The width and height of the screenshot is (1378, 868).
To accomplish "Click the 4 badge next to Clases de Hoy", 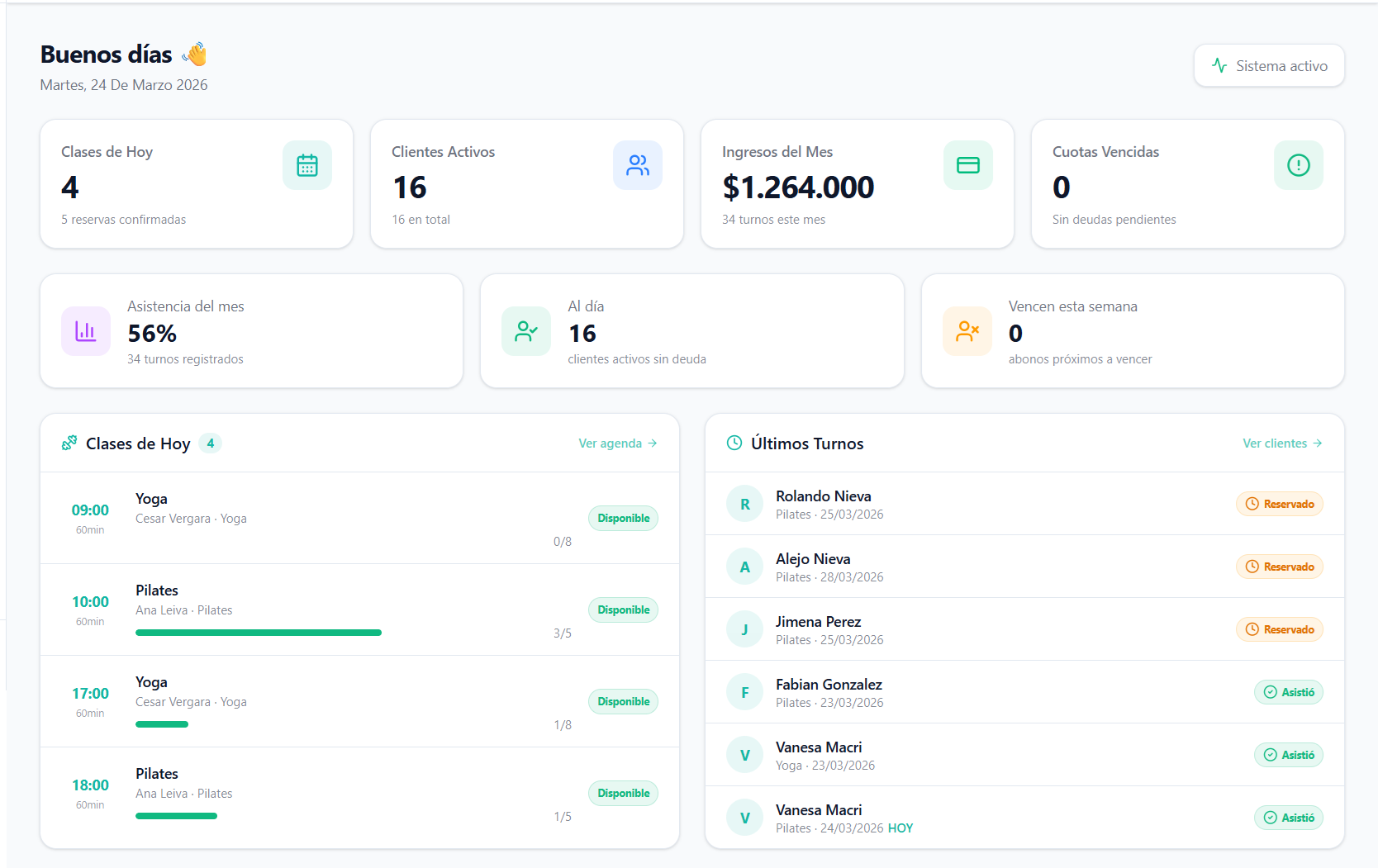I will point(211,443).
